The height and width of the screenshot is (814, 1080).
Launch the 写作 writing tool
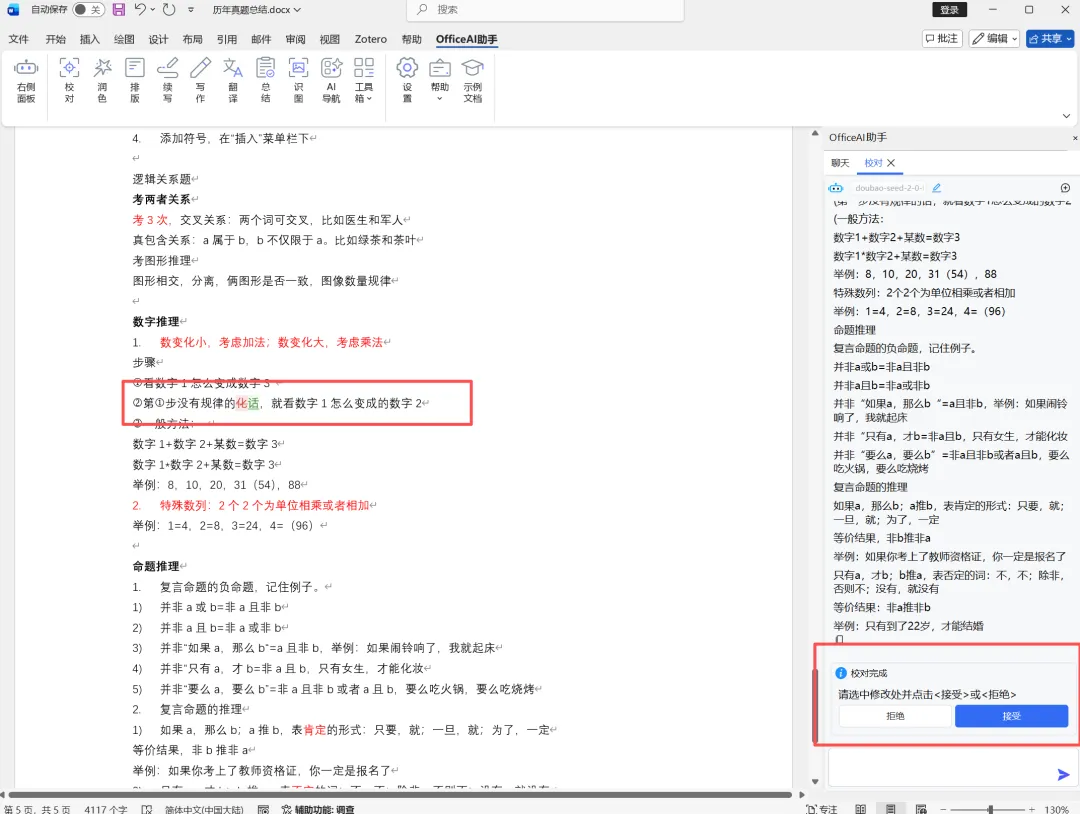[x=200, y=80]
